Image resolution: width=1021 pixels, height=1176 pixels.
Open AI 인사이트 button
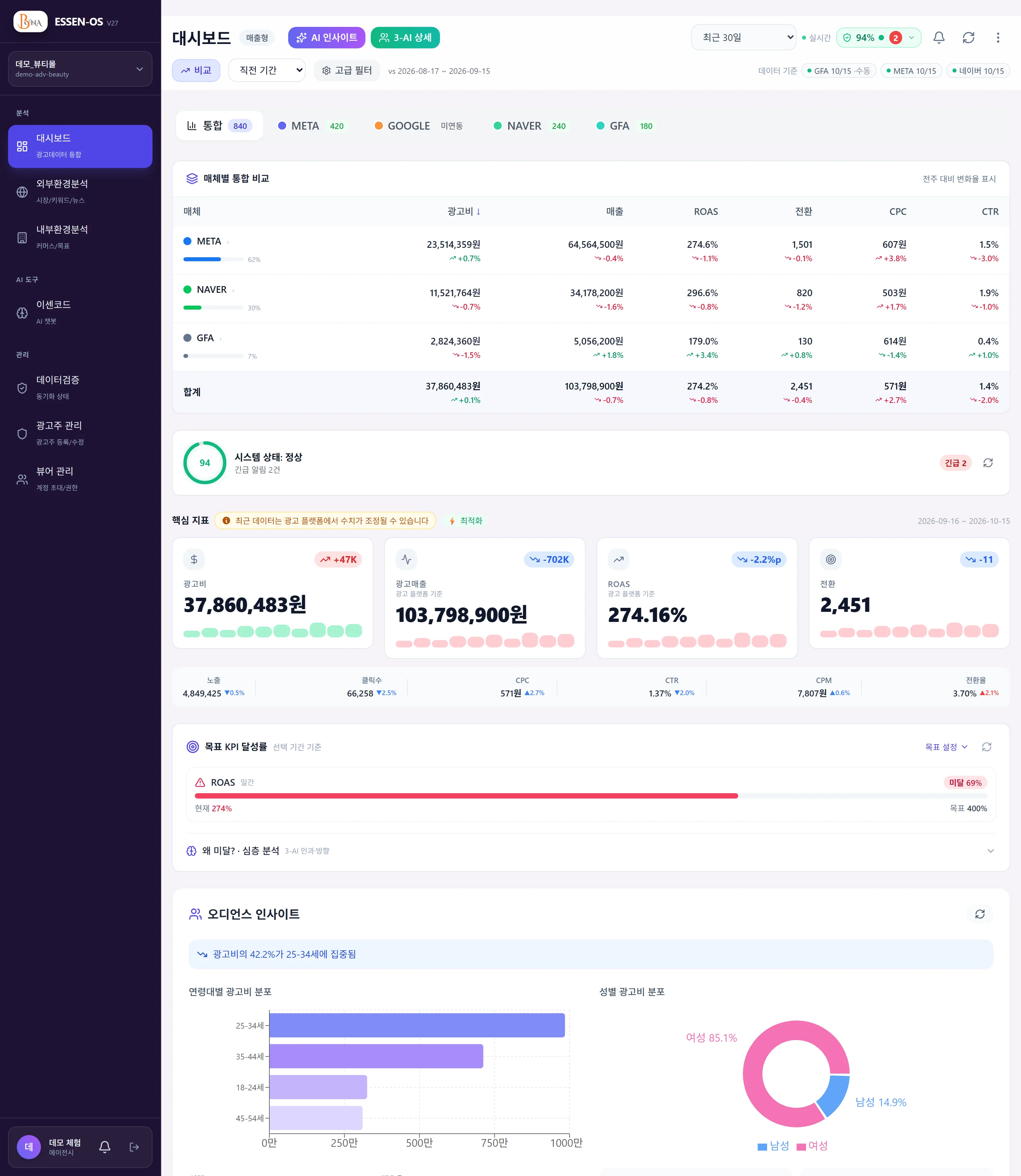click(326, 38)
